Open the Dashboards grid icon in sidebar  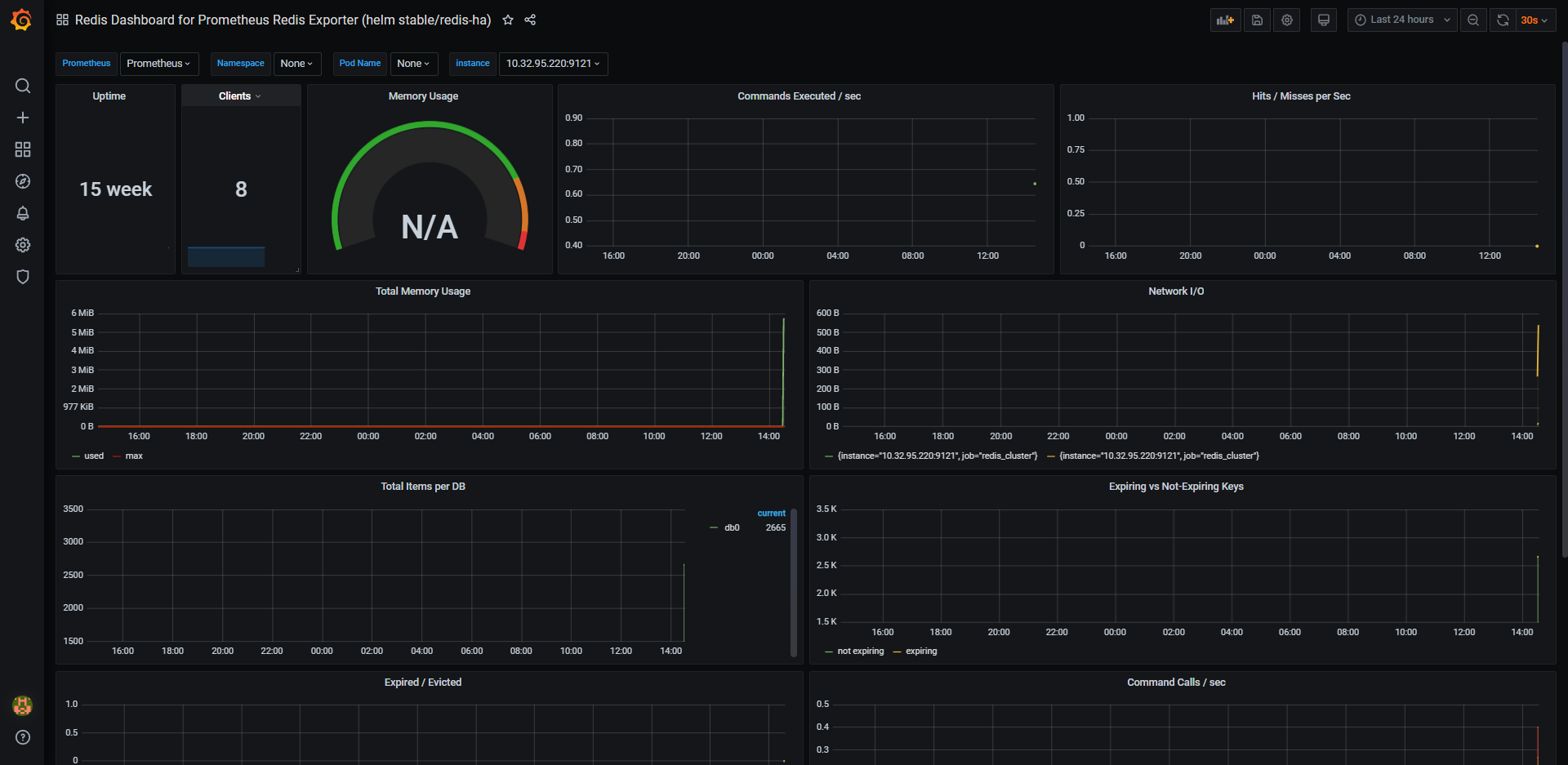(x=23, y=149)
